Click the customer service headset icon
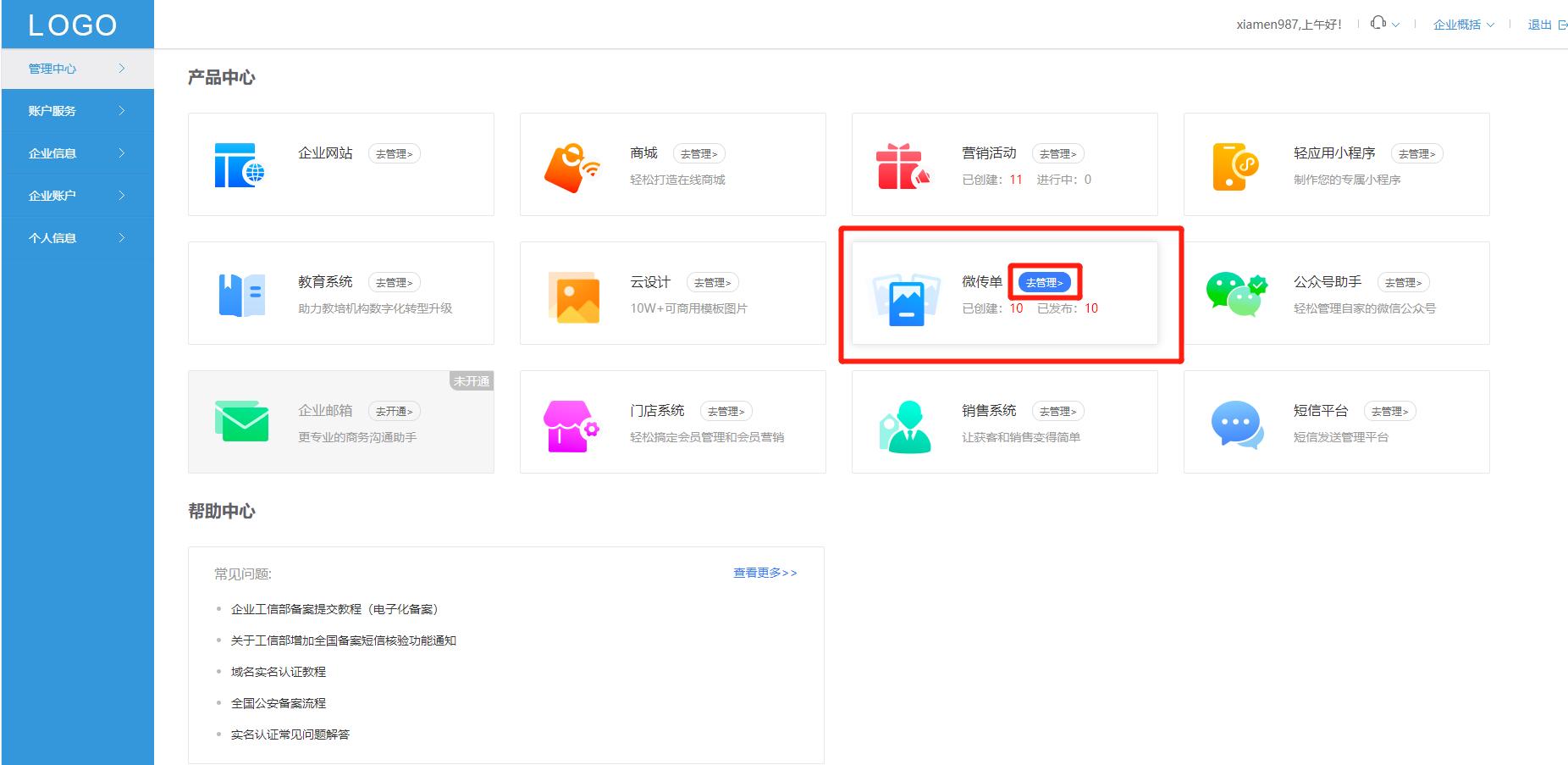Image resolution: width=1568 pixels, height=765 pixels. [x=1379, y=23]
